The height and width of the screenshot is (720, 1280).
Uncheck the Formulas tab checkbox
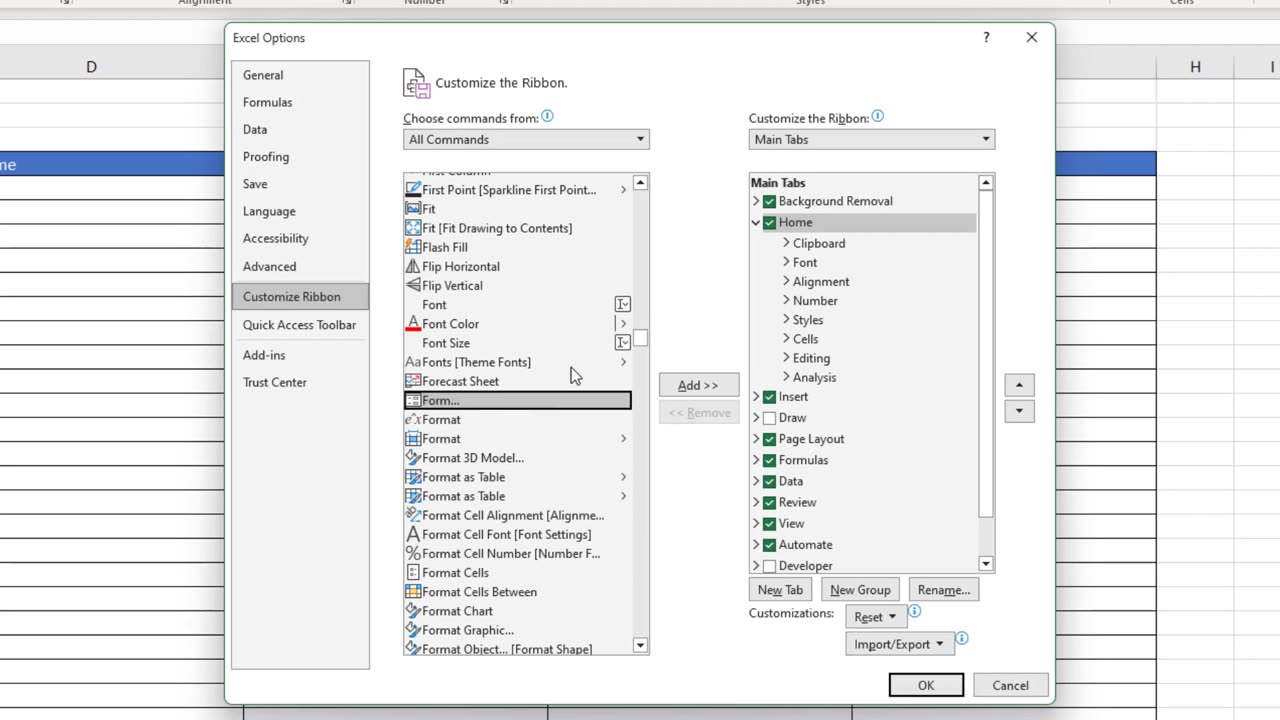pos(769,460)
